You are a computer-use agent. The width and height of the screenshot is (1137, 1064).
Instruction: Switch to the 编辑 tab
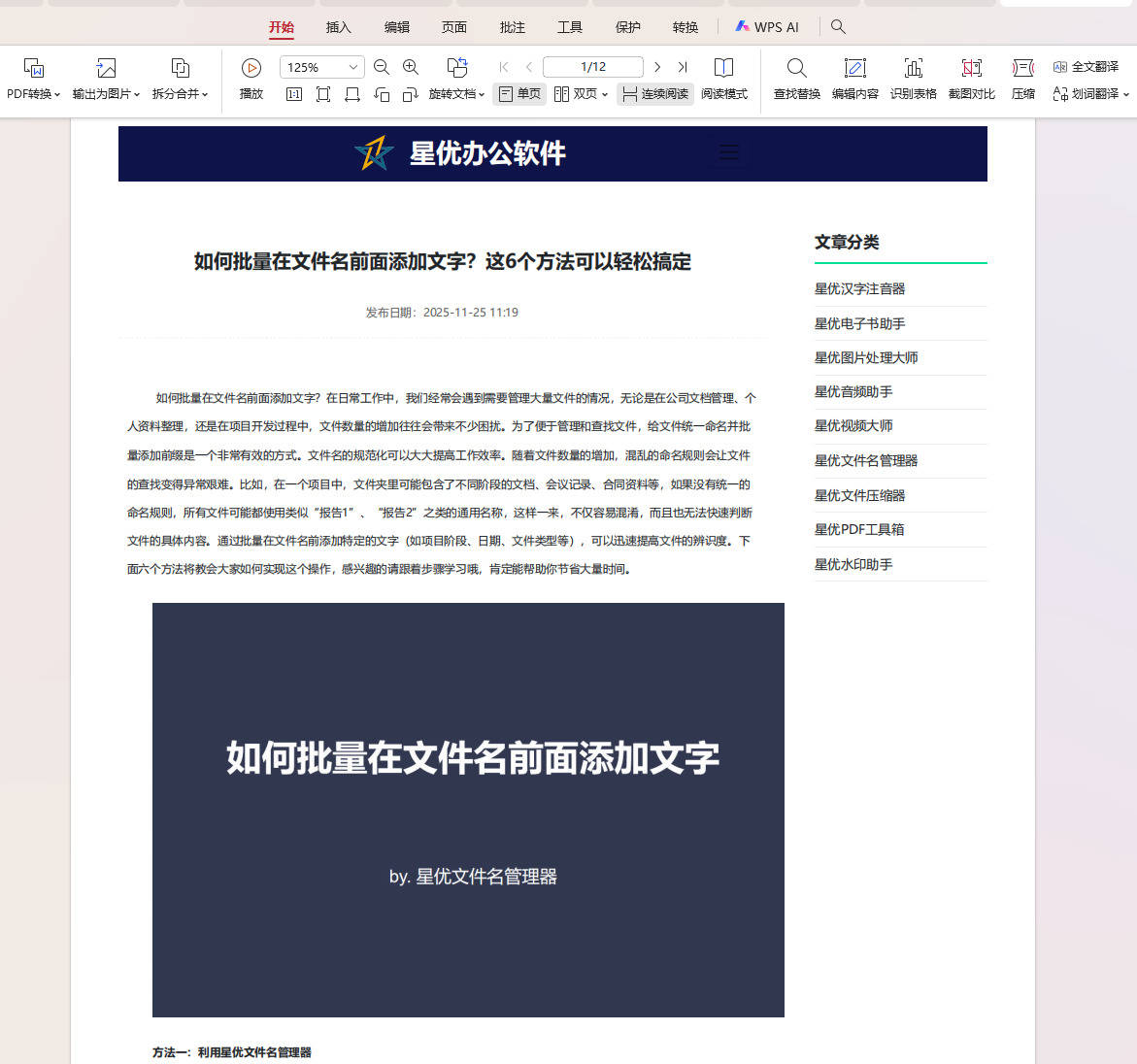[397, 27]
